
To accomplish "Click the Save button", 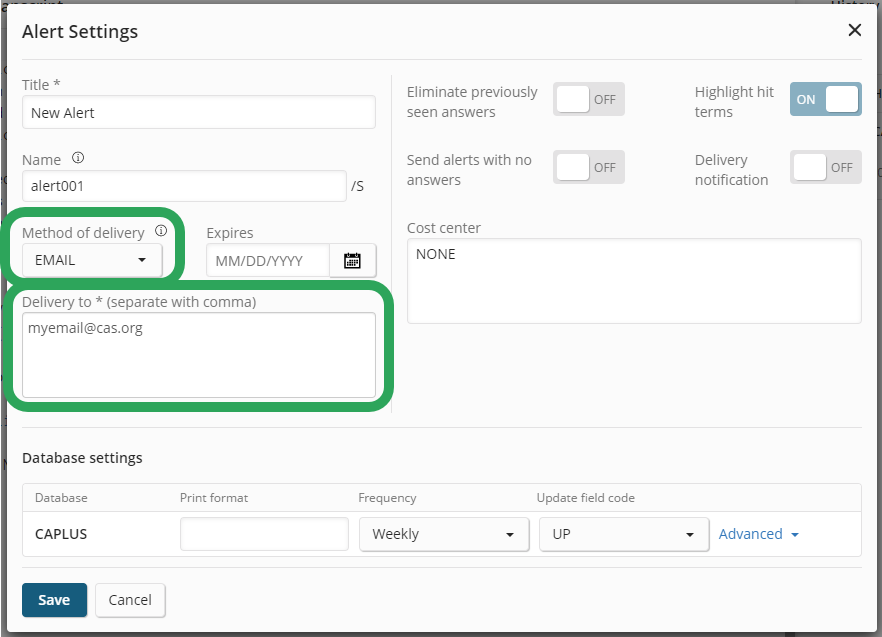I will pos(54,600).
